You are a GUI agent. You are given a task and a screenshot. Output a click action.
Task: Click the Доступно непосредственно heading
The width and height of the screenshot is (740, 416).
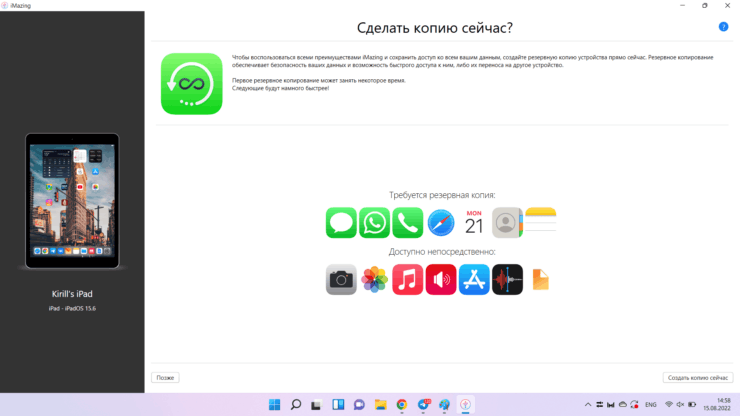point(442,252)
